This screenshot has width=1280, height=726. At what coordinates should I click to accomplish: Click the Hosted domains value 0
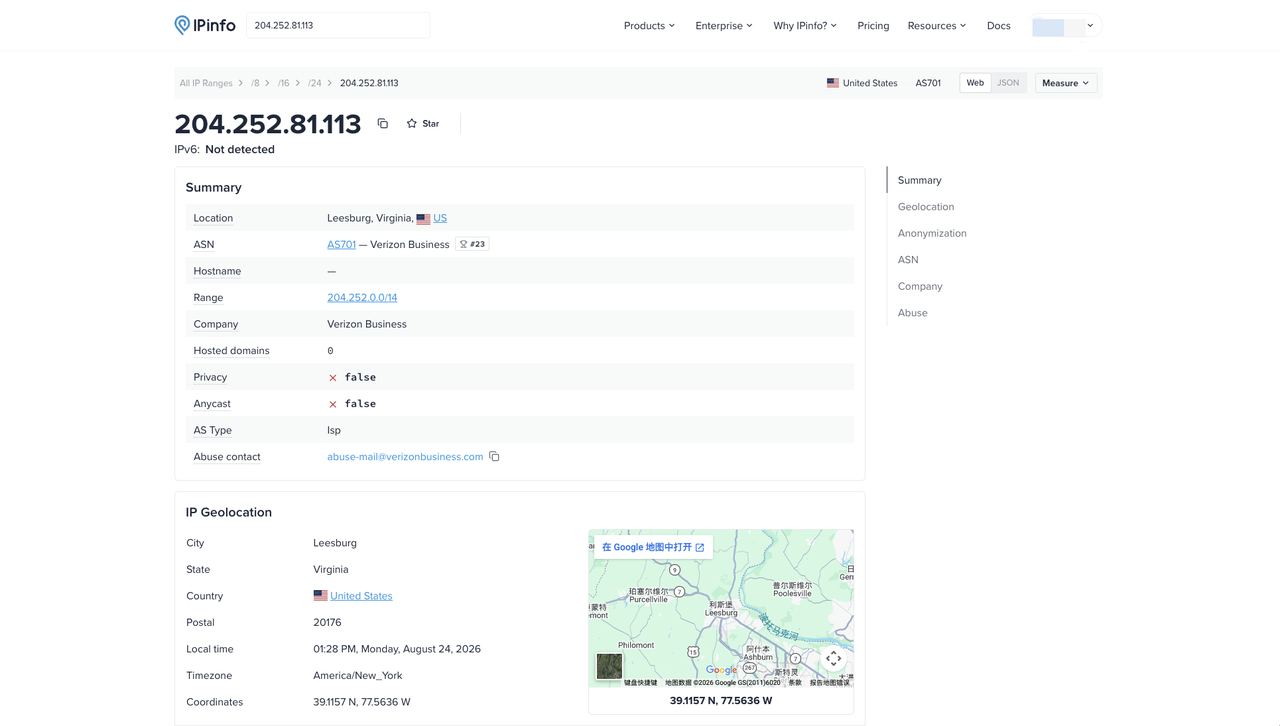[x=330, y=351]
